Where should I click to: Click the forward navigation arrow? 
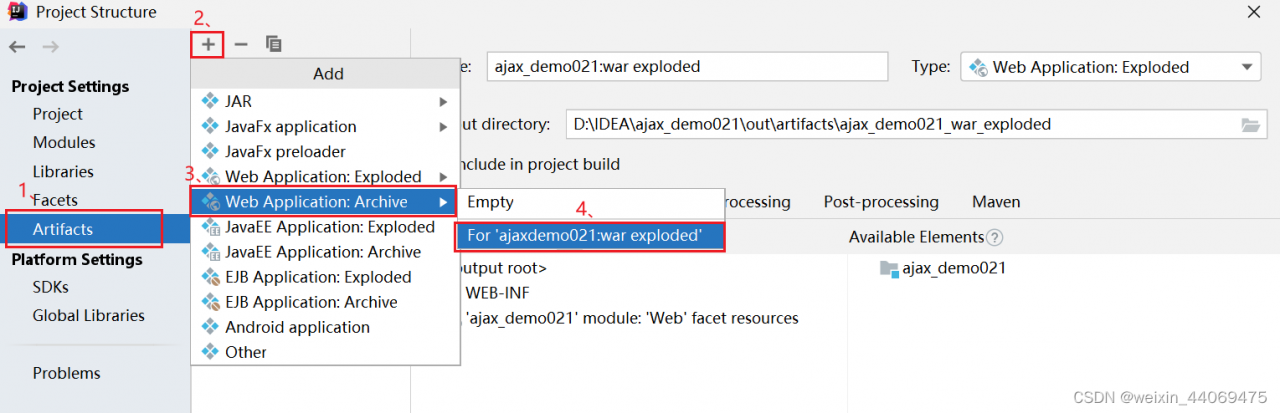tap(50, 46)
